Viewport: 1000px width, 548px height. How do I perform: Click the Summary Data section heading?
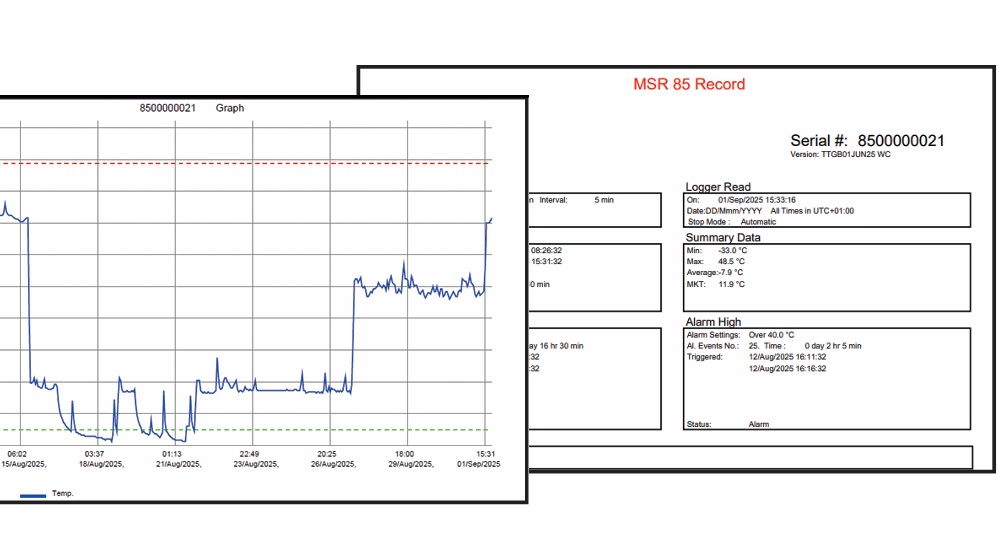pyautogui.click(x=722, y=237)
